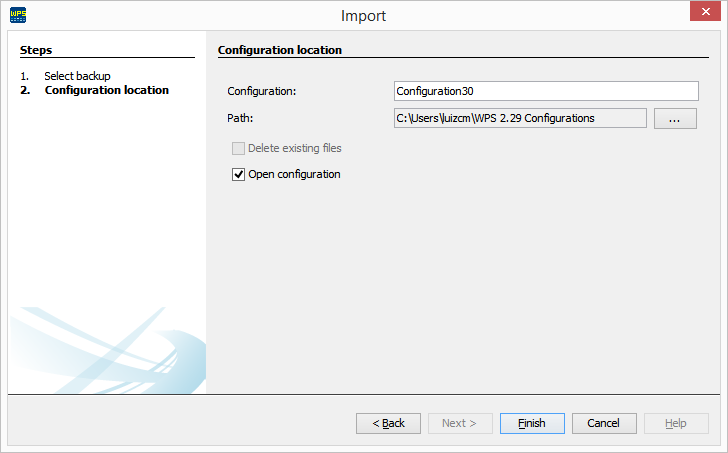This screenshot has width=728, height=453.
Task: Click the WPS application icon in title bar
Action: click(x=18, y=15)
